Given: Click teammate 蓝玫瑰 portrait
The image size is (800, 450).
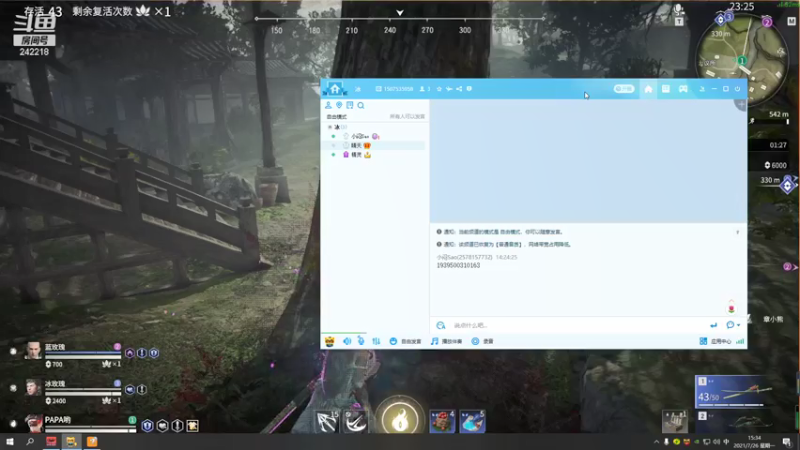Looking at the screenshot, I should tap(33, 351).
